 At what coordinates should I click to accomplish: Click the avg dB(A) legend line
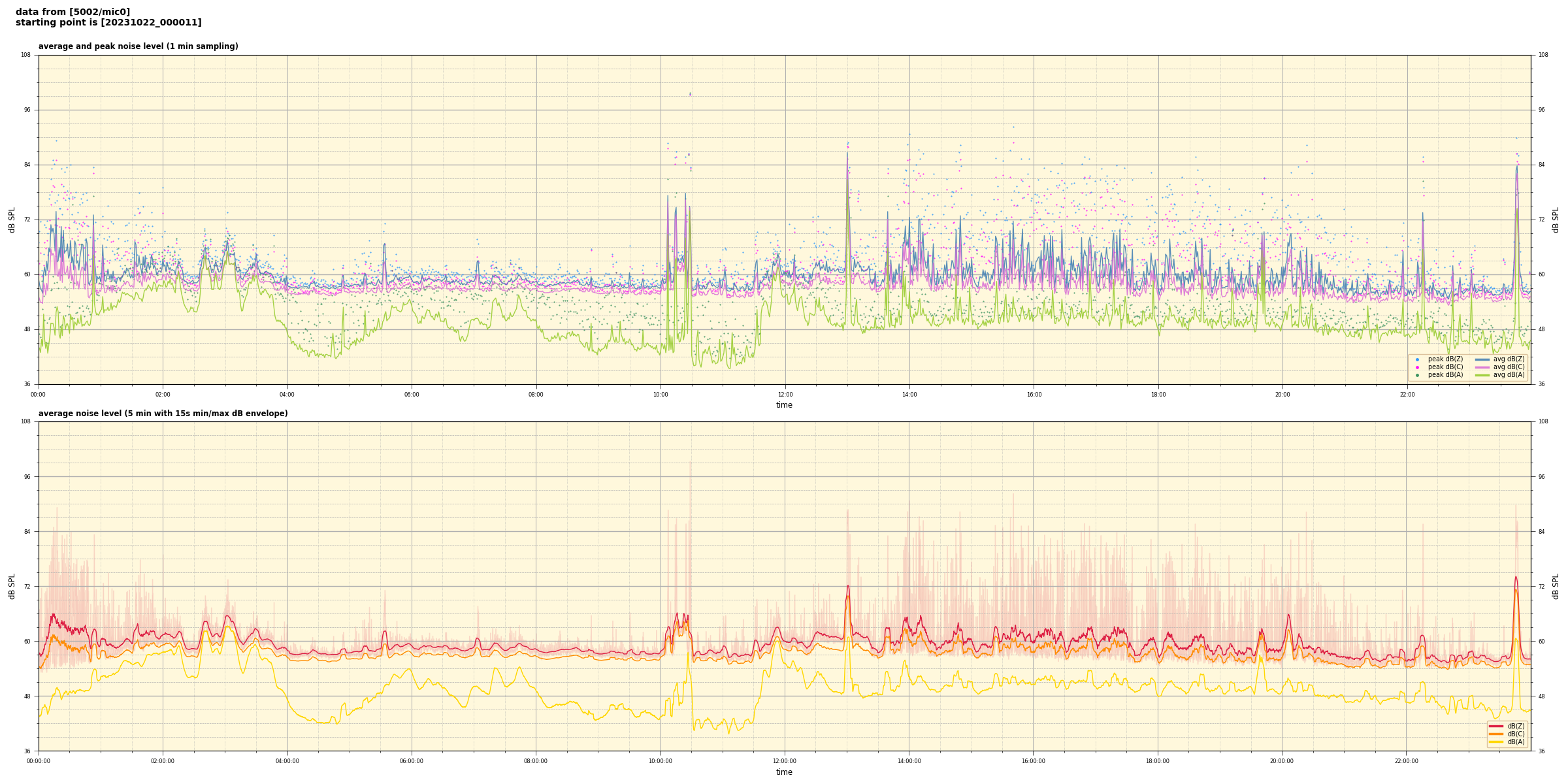tap(1482, 375)
